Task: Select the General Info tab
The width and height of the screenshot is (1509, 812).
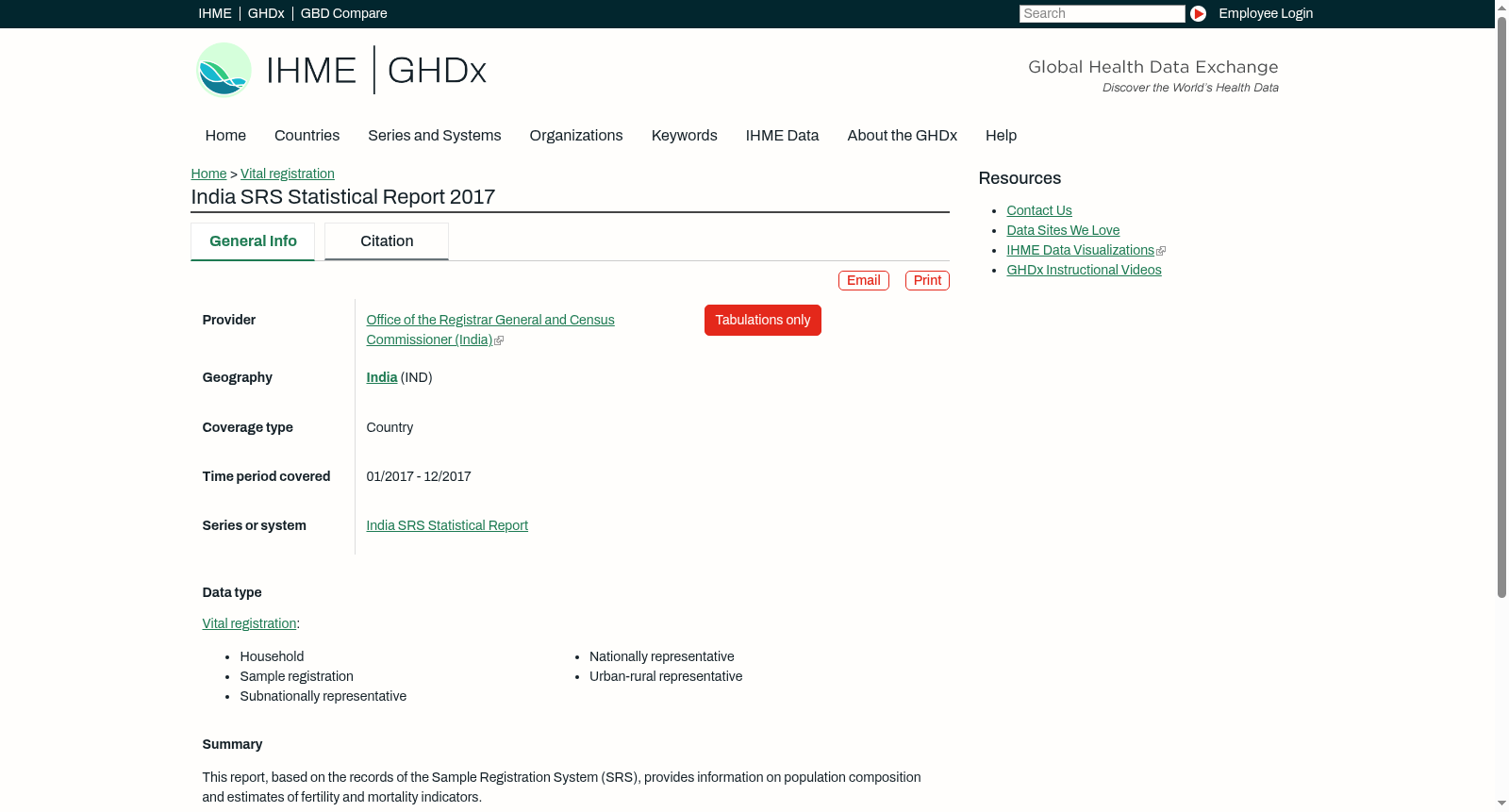Action: pos(253,241)
